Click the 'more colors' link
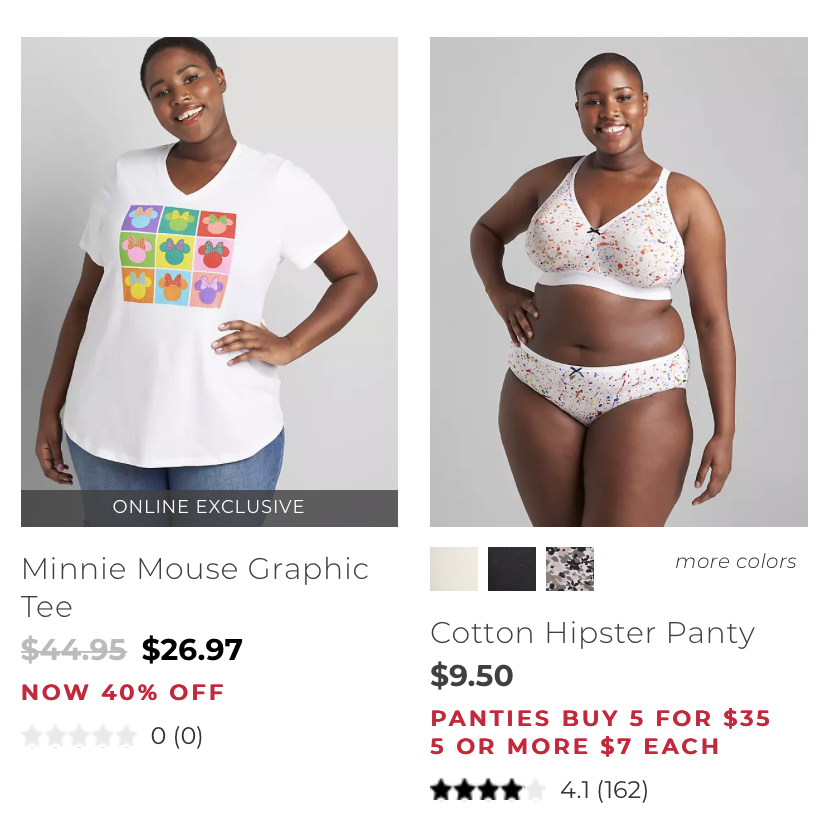828x830 pixels. 735,561
